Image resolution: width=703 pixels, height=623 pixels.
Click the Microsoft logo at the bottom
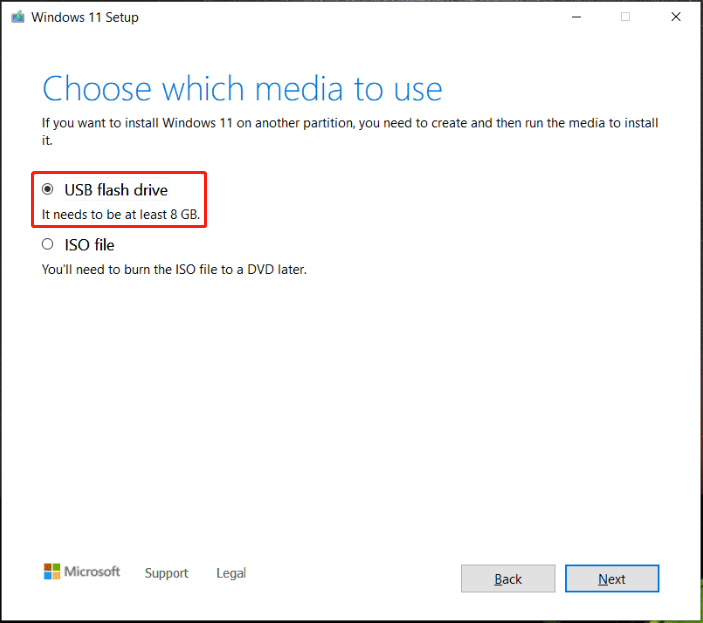pos(82,571)
